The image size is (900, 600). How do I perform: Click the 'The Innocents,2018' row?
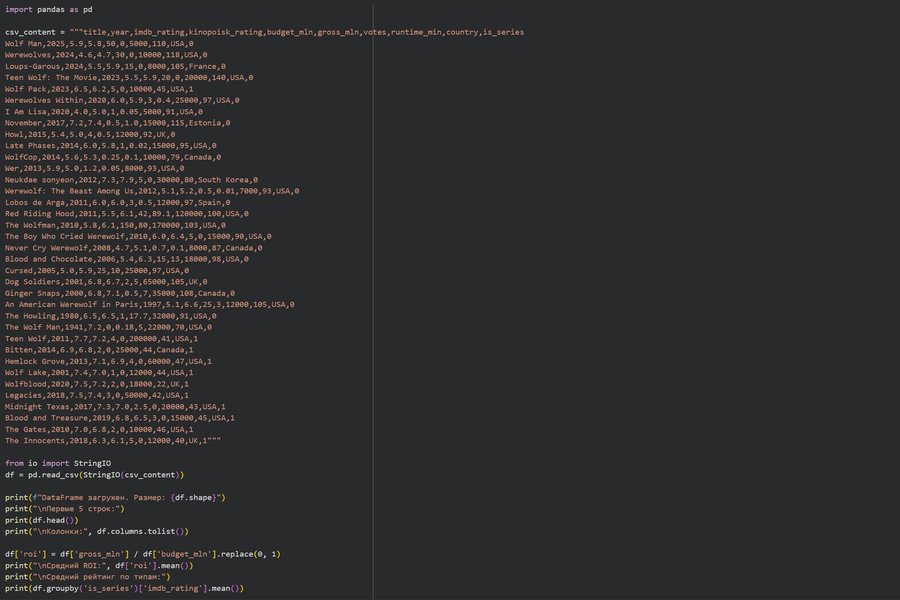tap(113, 441)
